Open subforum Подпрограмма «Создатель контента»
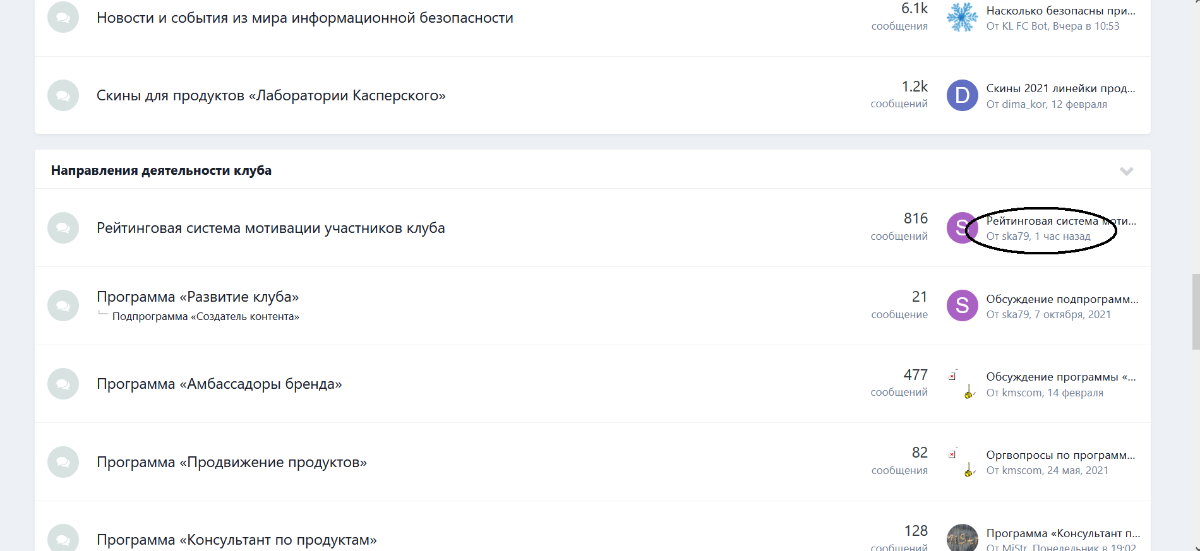This screenshot has width=1200, height=551. point(206,316)
